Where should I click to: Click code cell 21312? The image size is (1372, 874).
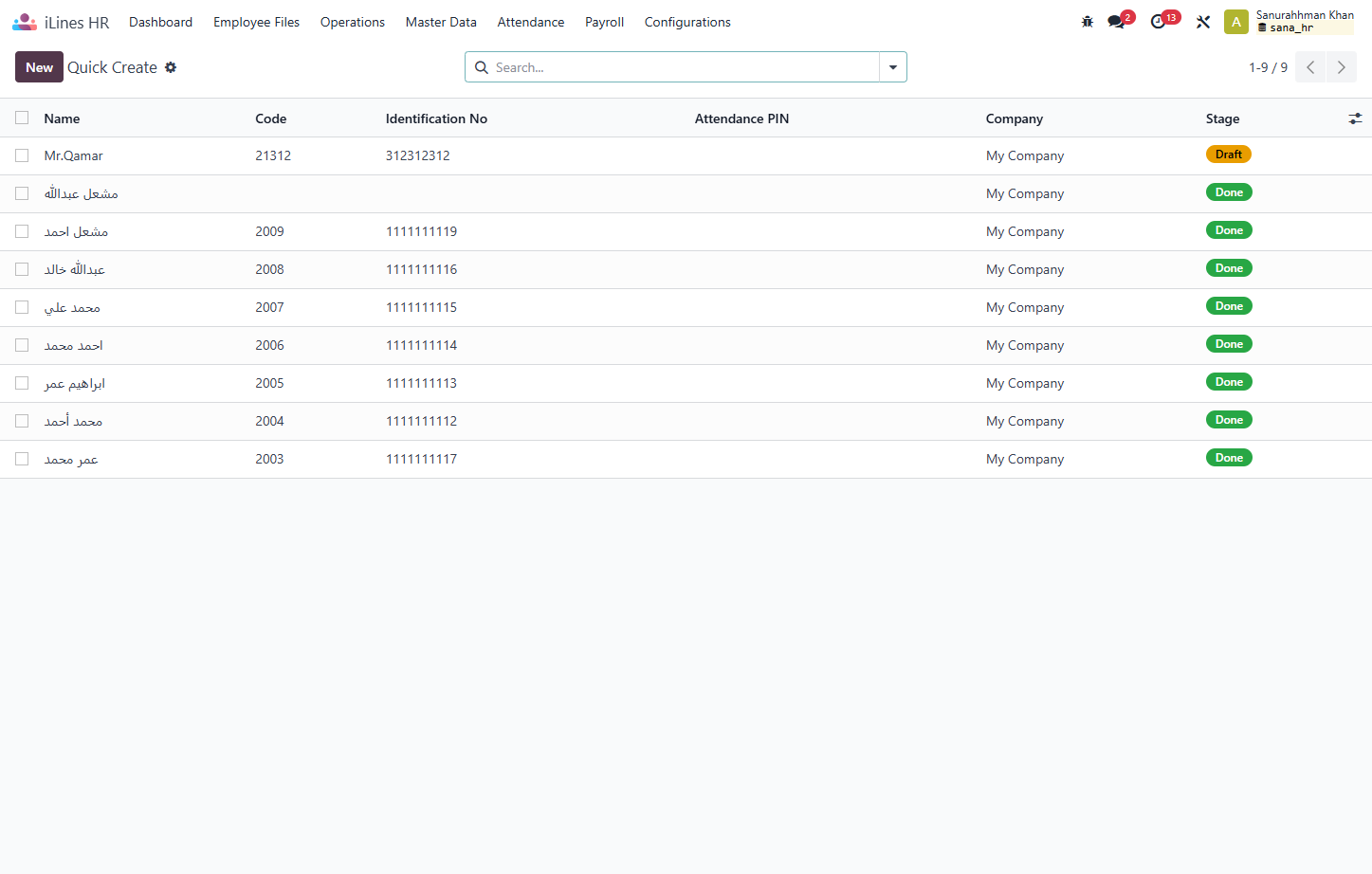[x=273, y=155]
